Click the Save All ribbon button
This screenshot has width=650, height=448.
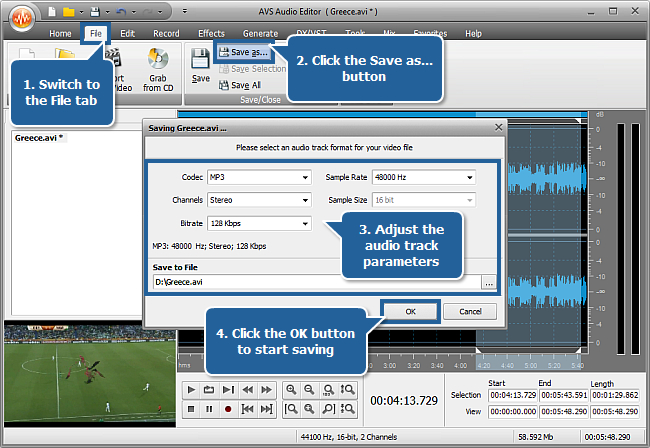click(240, 85)
